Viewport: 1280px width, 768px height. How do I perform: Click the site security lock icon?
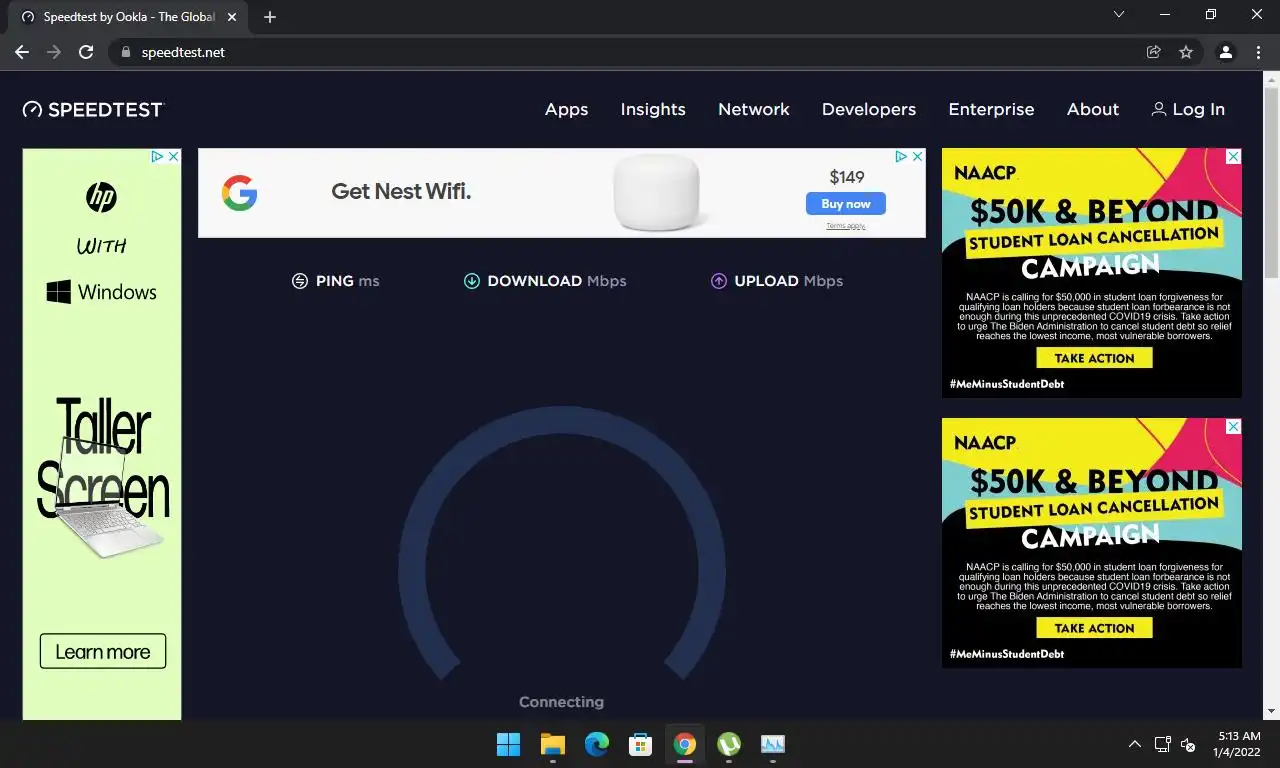[x=125, y=52]
